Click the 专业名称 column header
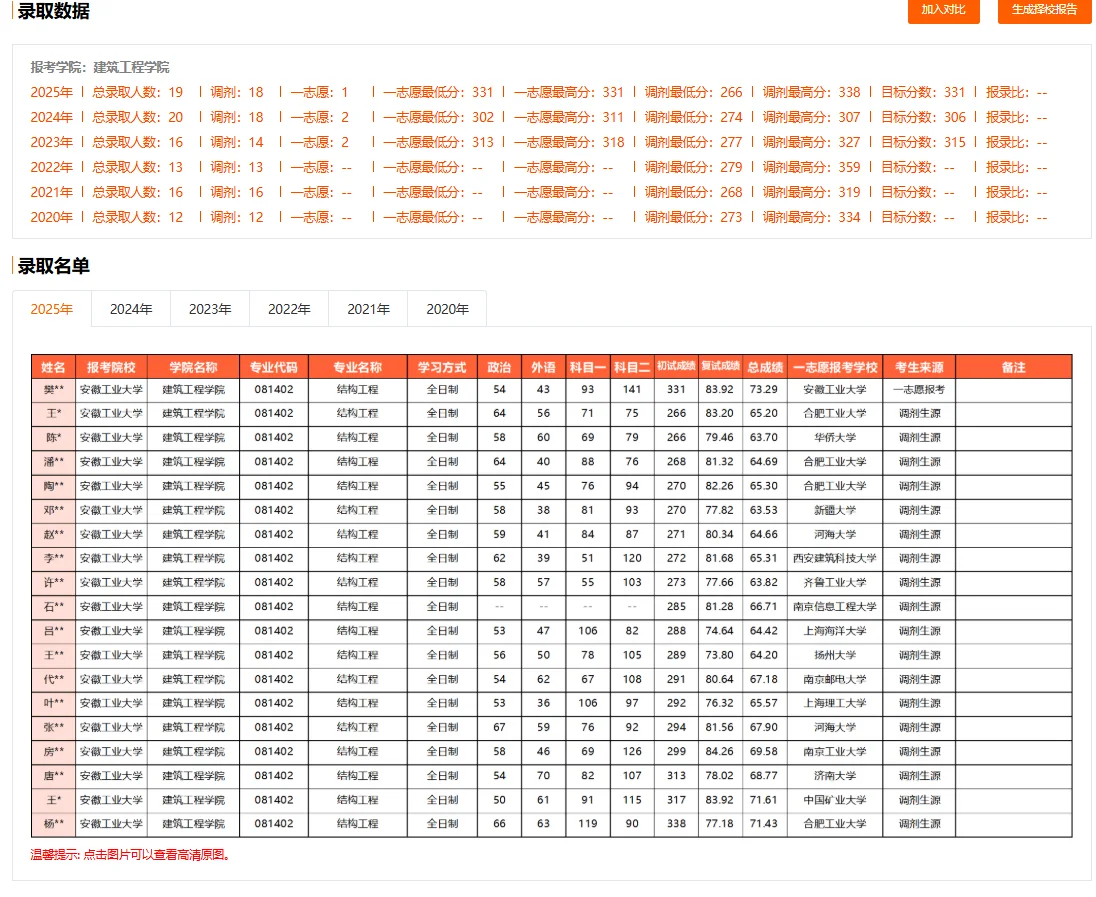Viewport: 1096px width, 897px height. click(x=358, y=367)
